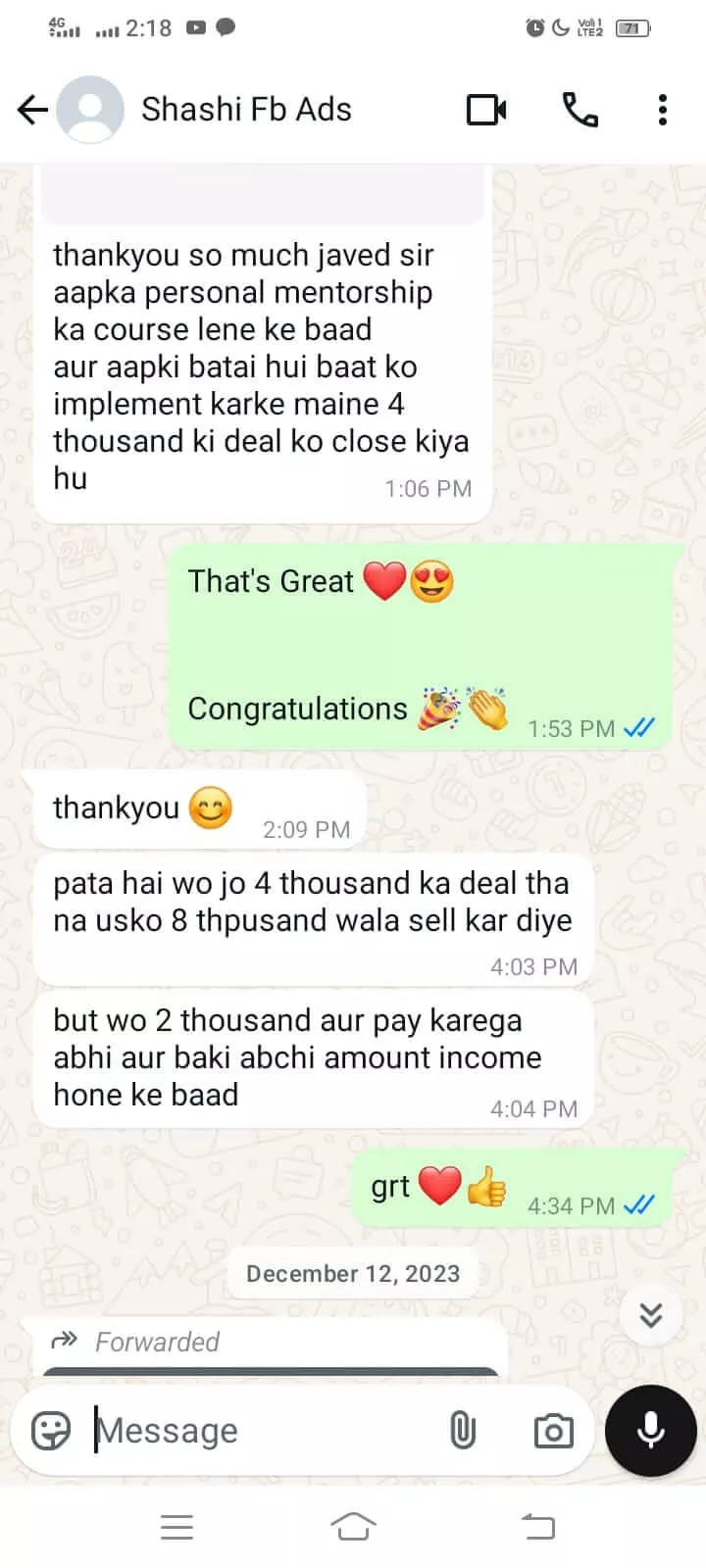Tap the microphone voice message button
The image size is (706, 1568).
point(651,1431)
